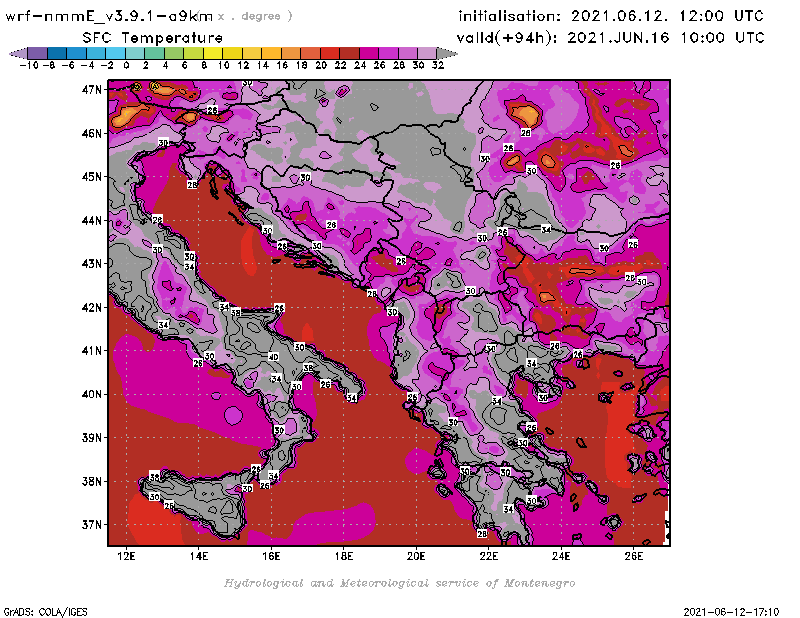Click the valid(+94h) 2021.JUN.16 10:00 UTC line
Screen dimensions: 800x618
coord(611,38)
